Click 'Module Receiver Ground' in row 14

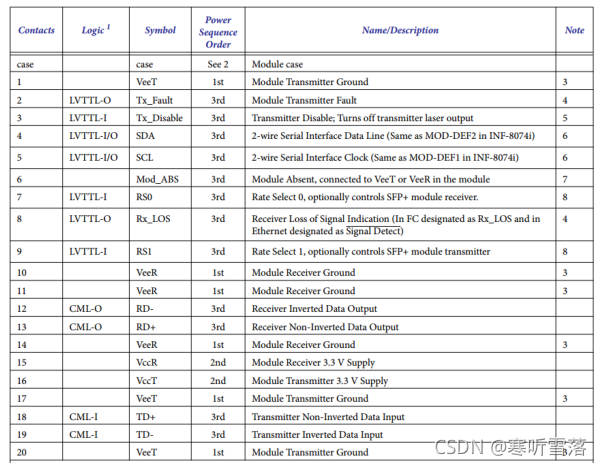(303, 345)
